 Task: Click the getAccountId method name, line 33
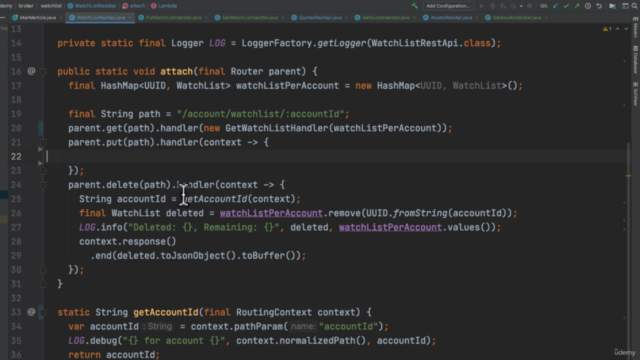[165, 312]
